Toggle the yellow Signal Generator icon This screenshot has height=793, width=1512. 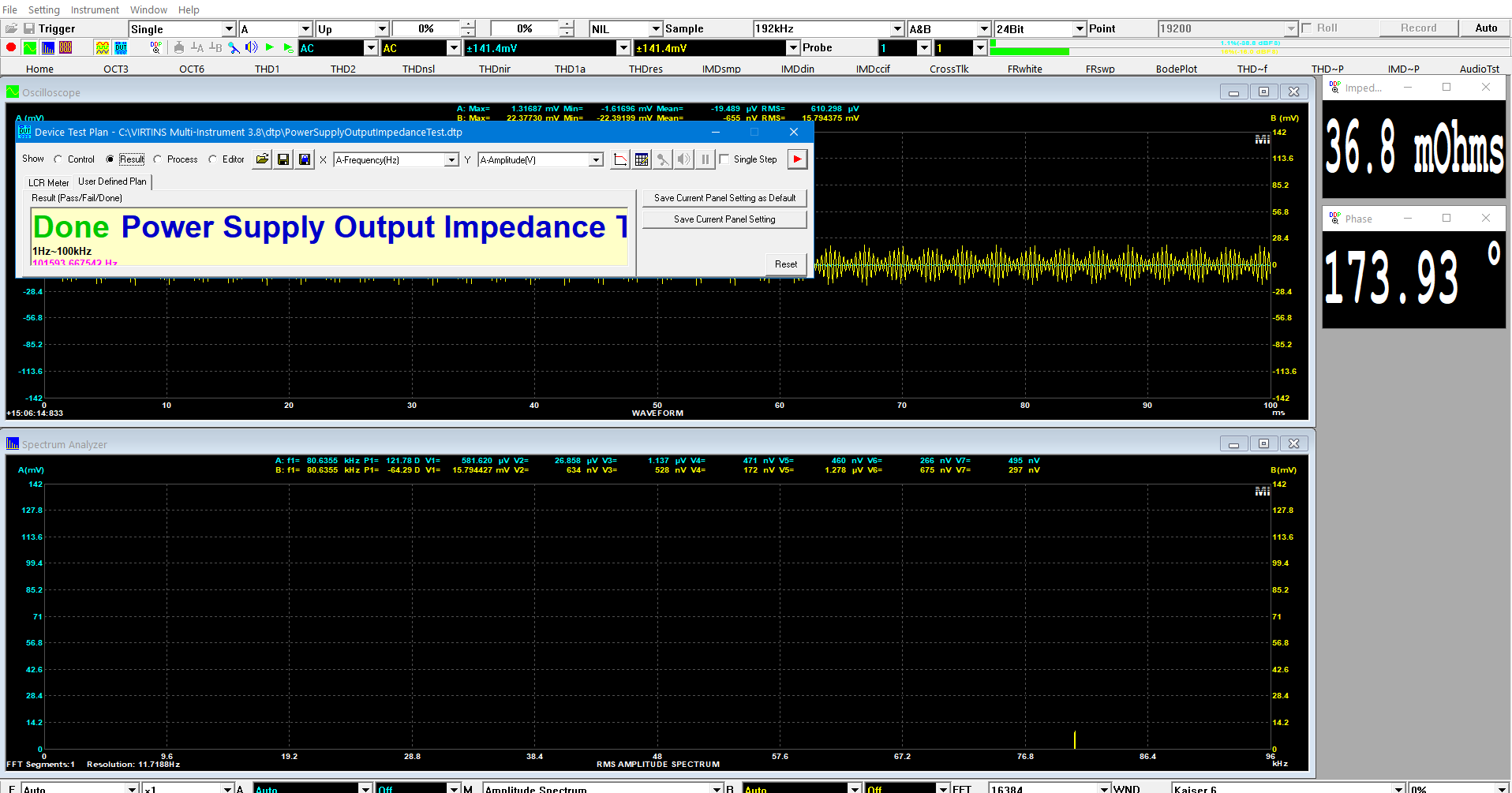click(102, 47)
